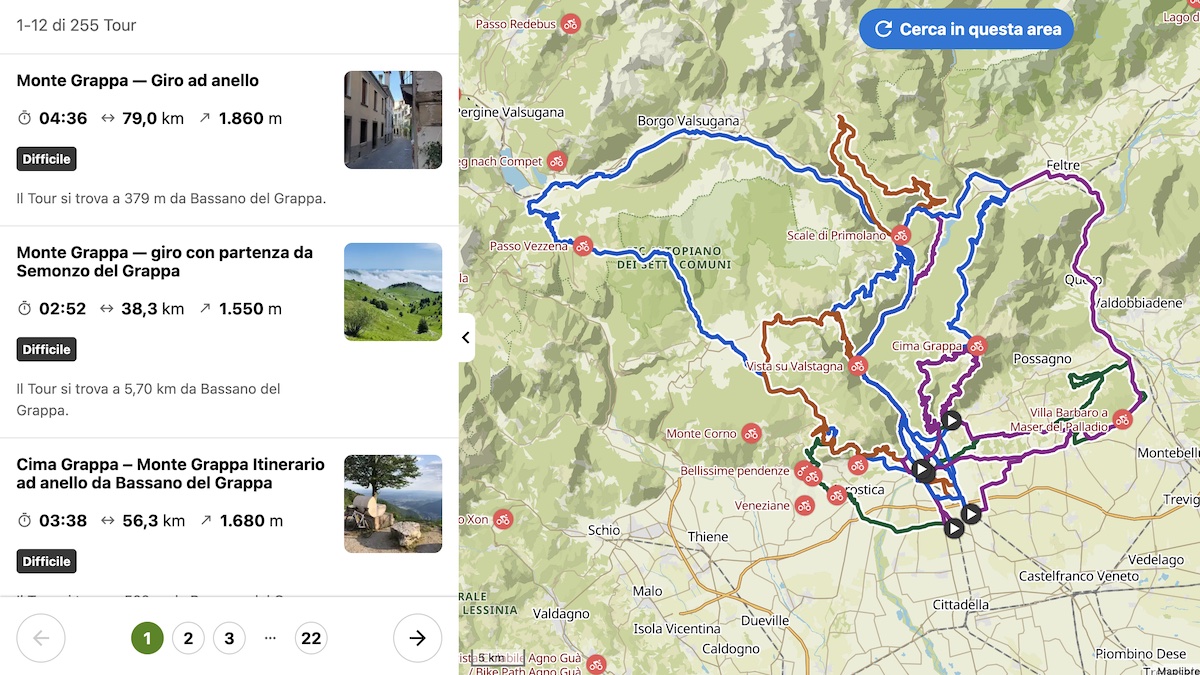Click the Villa Barbaro a Maser marker
The width and height of the screenshot is (1200, 675).
click(1122, 420)
